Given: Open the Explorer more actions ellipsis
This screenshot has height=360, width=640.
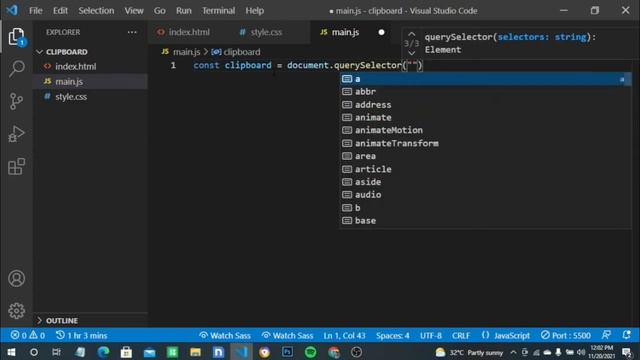Looking at the screenshot, I should 132,32.
